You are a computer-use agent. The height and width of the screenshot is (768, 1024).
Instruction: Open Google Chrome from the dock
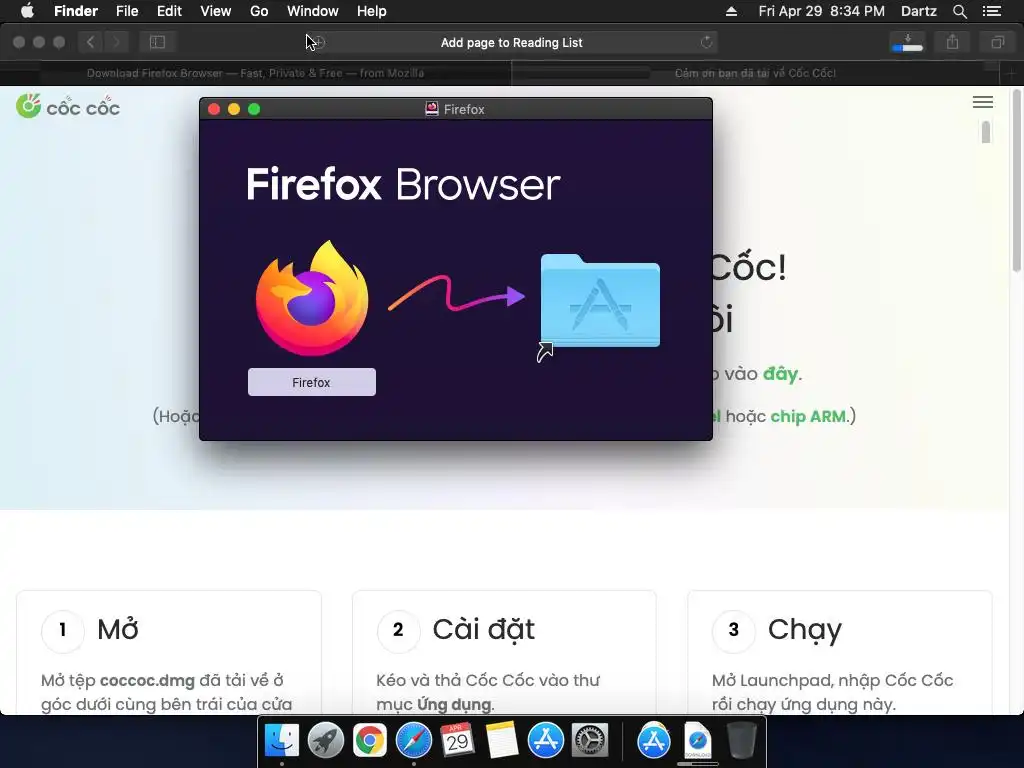click(370, 740)
